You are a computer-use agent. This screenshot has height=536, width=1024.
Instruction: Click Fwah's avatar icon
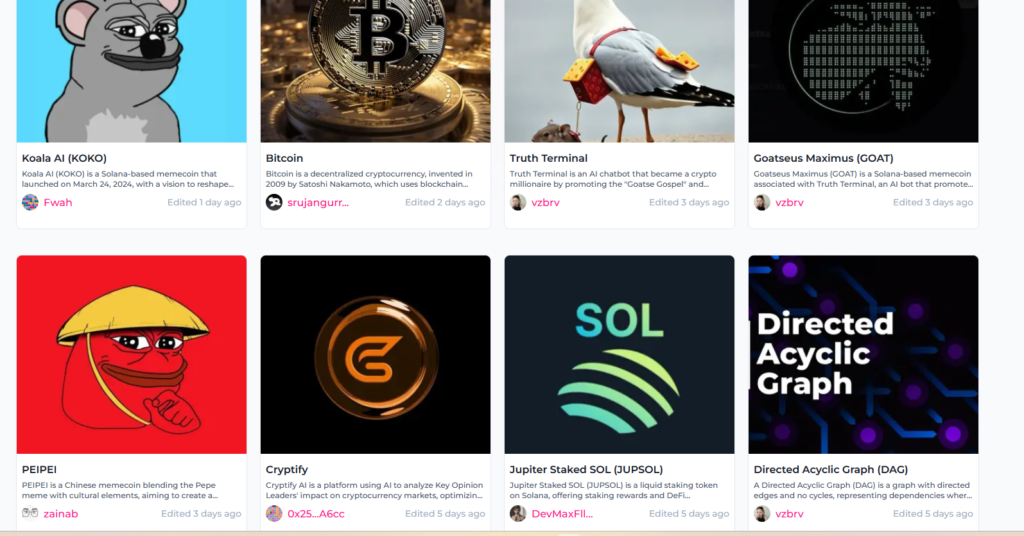pos(30,202)
